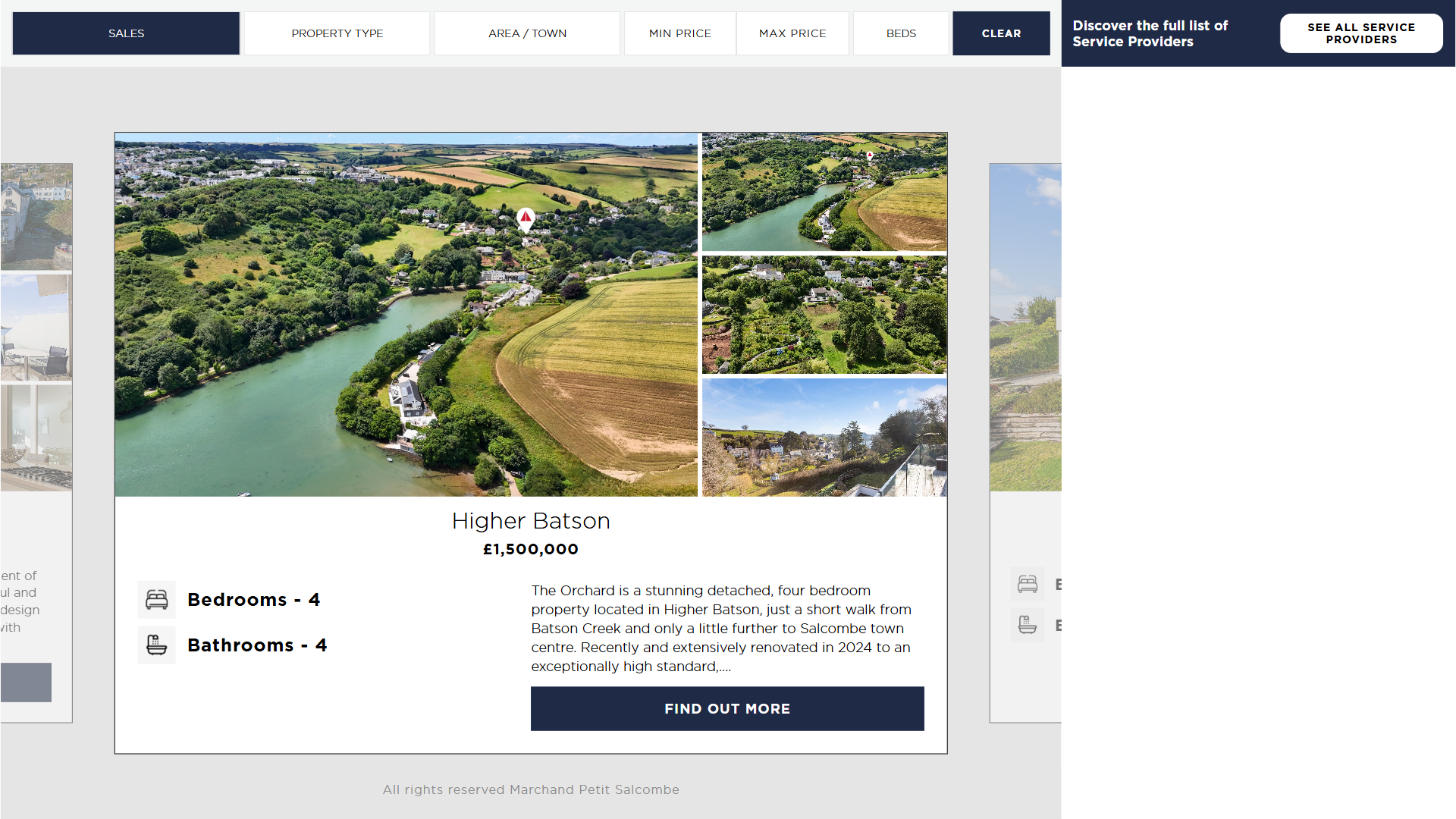This screenshot has height=819, width=1456.
Task: Open the Higher Batson property title
Action: tap(531, 521)
